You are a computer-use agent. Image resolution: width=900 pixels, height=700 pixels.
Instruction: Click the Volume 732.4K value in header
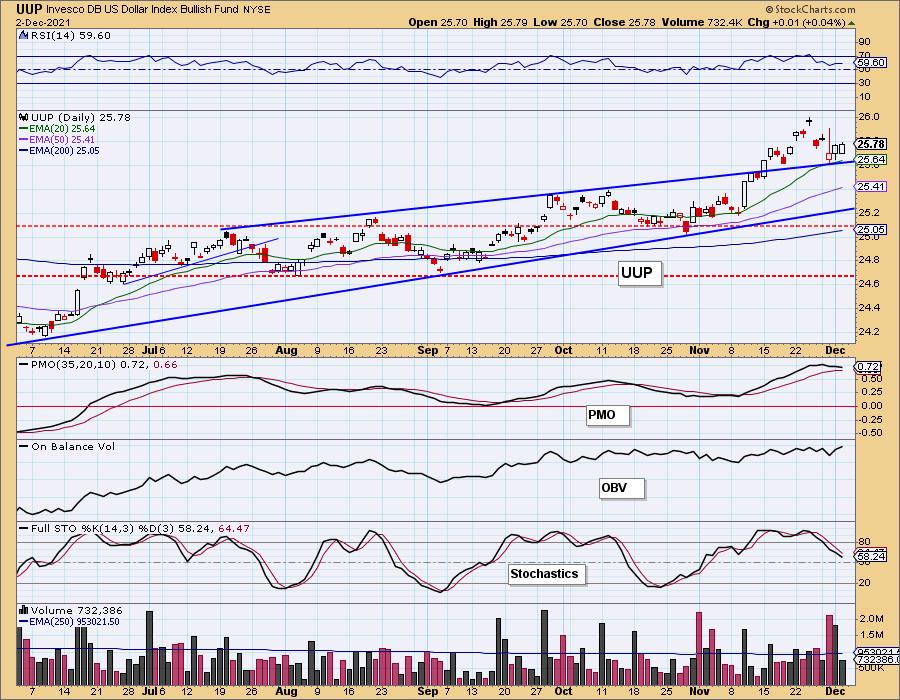click(702, 22)
